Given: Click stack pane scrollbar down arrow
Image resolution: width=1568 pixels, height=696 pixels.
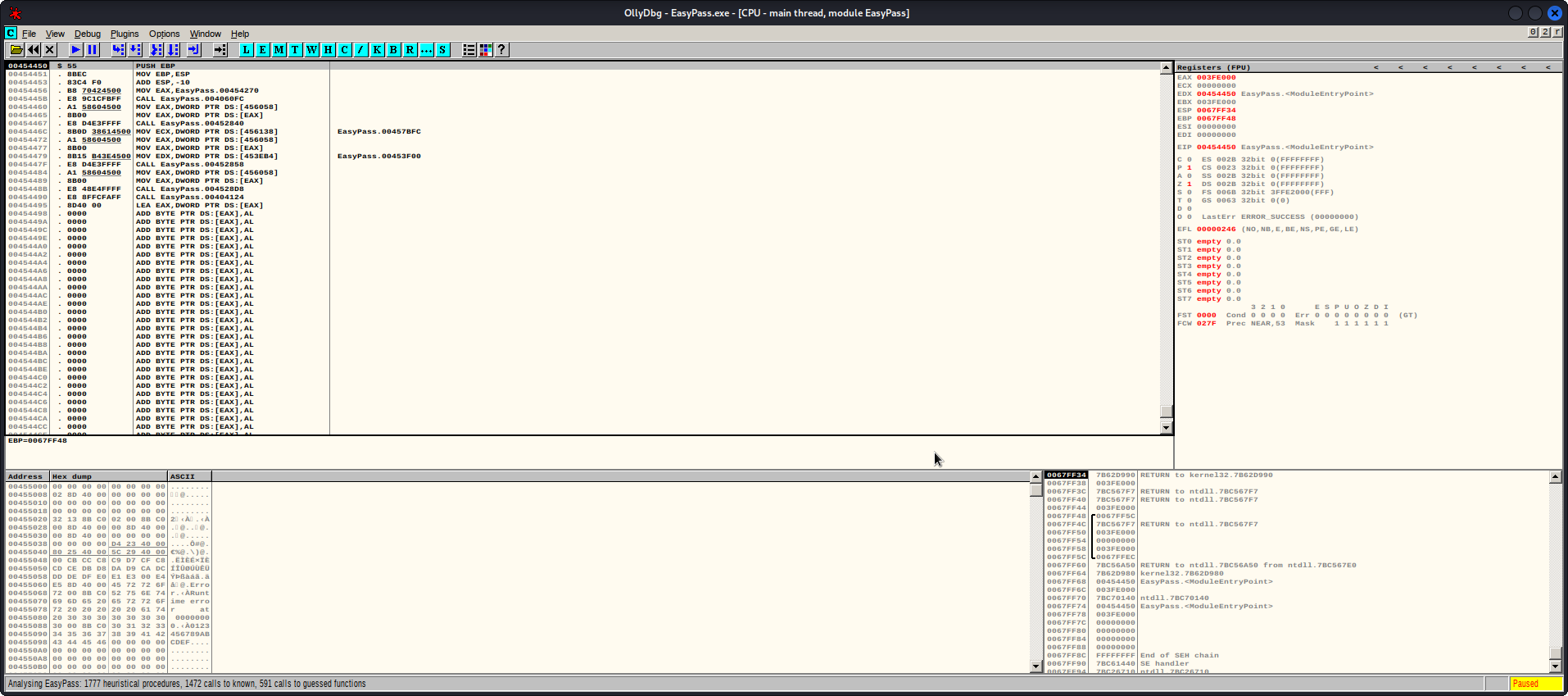Looking at the screenshot, I should (x=1555, y=666).
